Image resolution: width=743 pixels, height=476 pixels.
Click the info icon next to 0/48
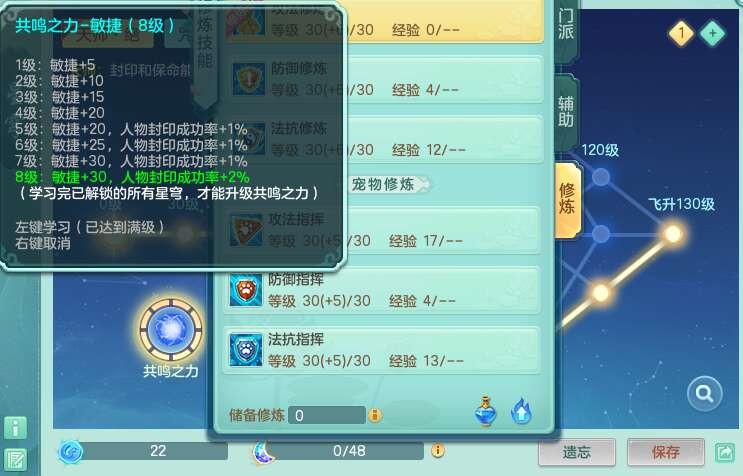coord(437,450)
